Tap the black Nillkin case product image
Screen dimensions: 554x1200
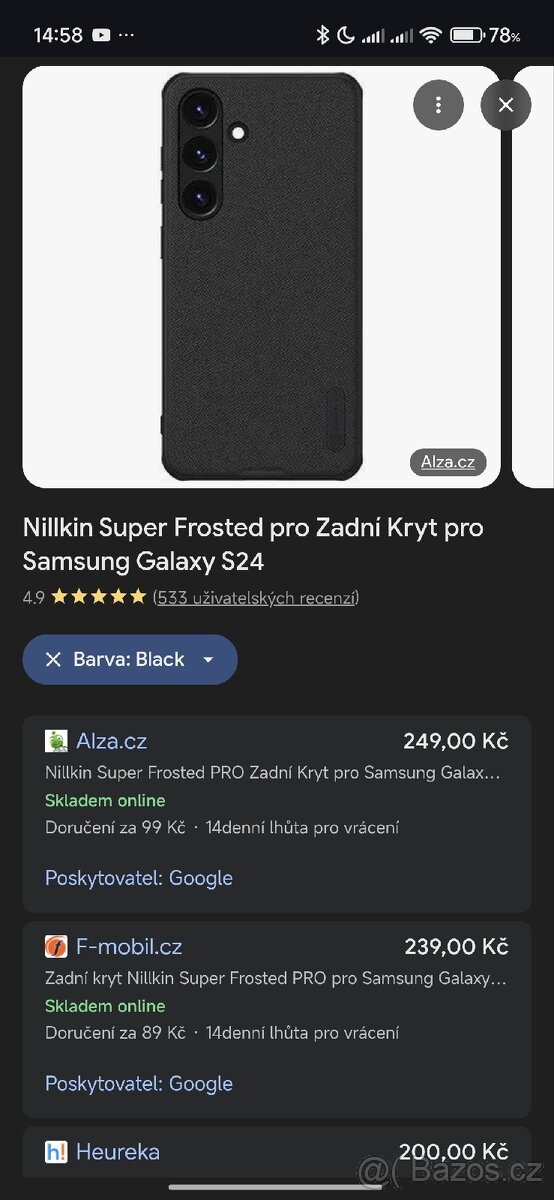coord(261,277)
